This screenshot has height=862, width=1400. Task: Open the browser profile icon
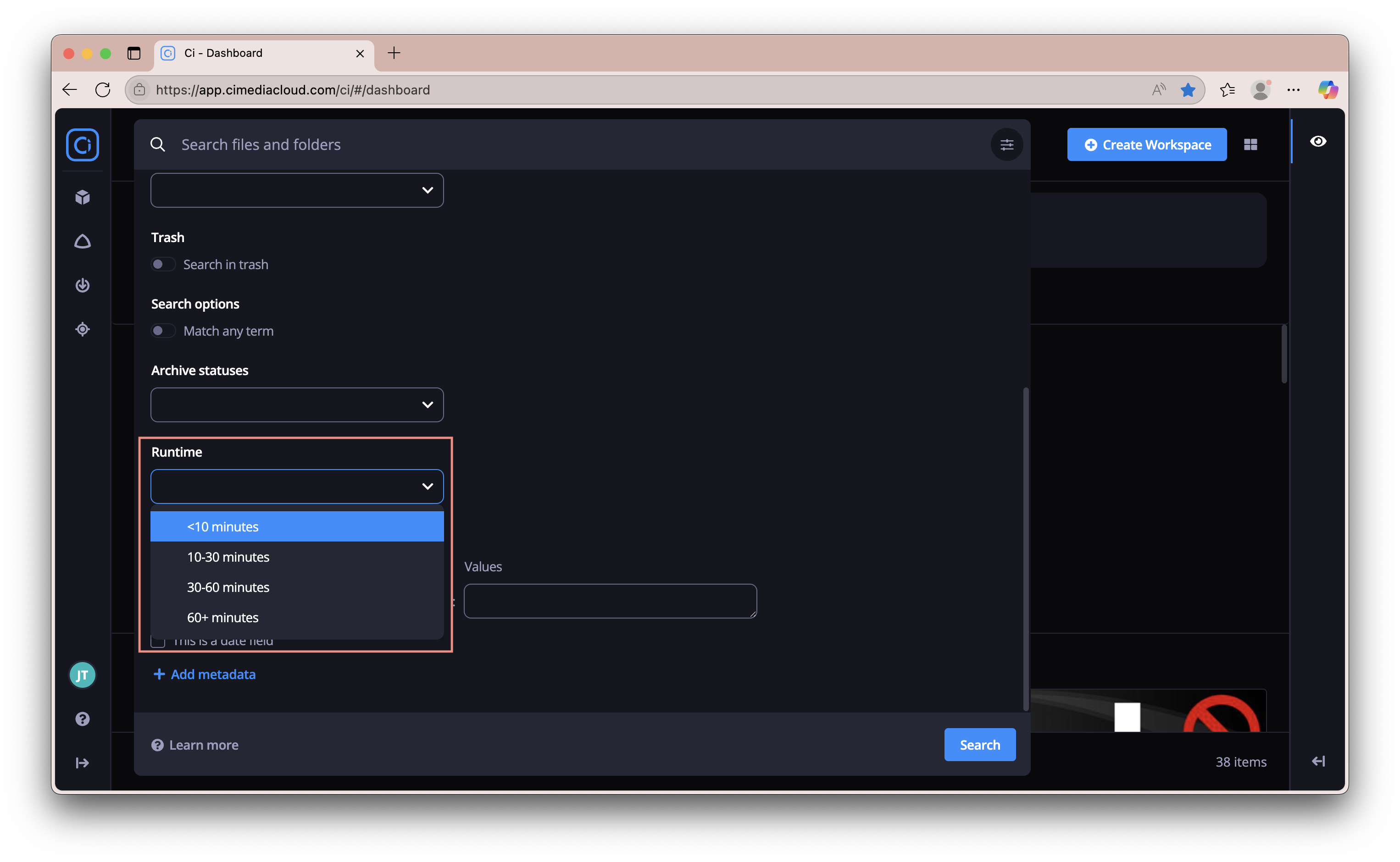point(1261,89)
